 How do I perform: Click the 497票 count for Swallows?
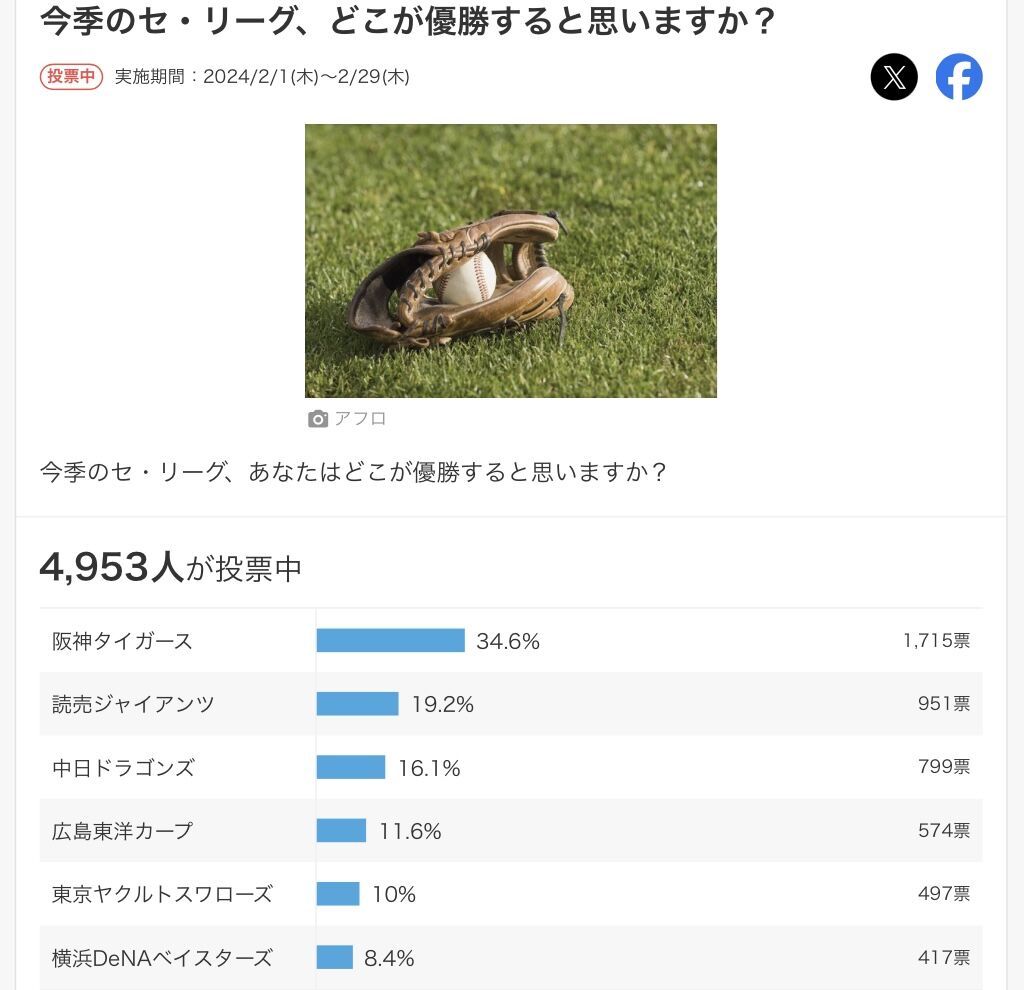coord(943,894)
